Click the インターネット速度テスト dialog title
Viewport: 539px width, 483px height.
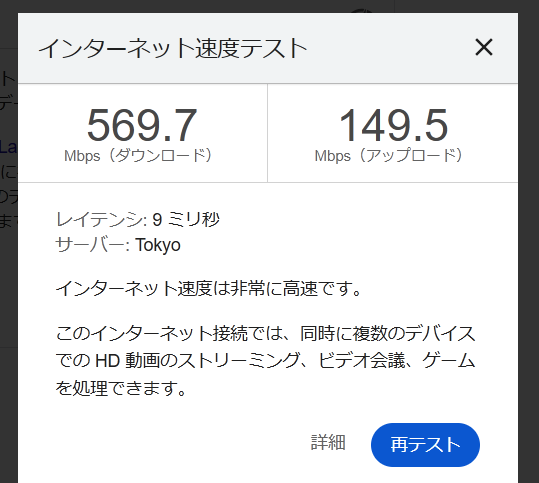coord(173,48)
